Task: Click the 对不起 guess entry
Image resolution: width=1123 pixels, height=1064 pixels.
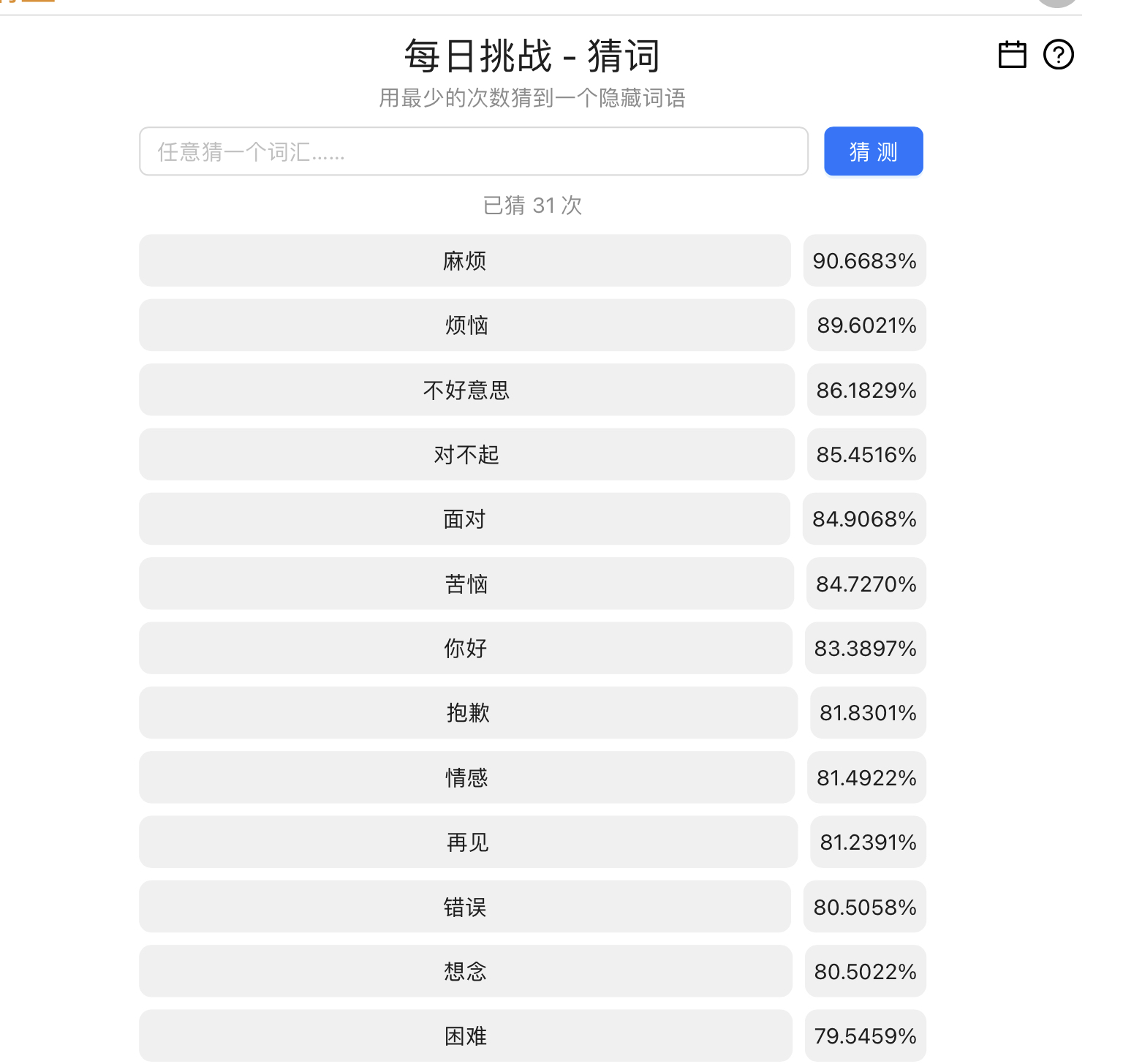Action: click(466, 455)
